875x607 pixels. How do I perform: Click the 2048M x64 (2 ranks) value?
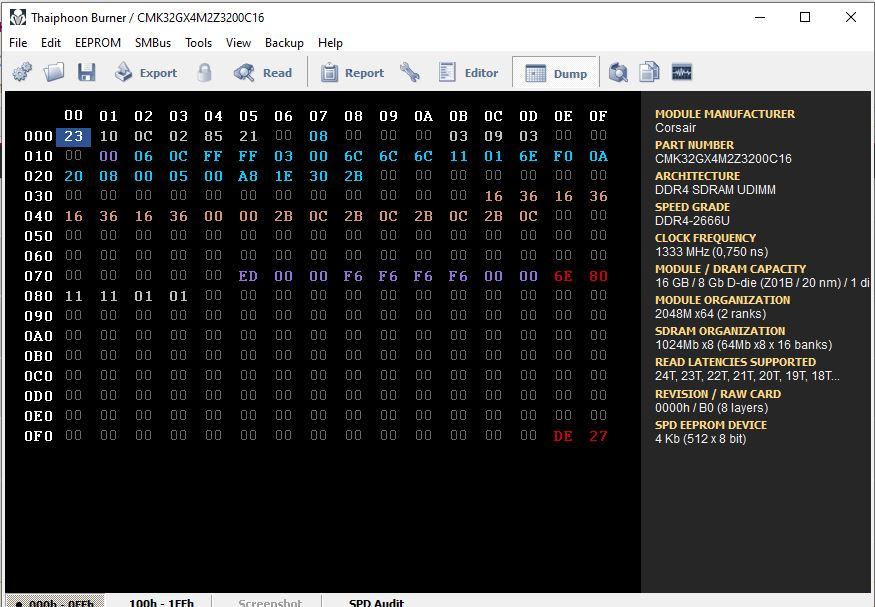[710, 314]
